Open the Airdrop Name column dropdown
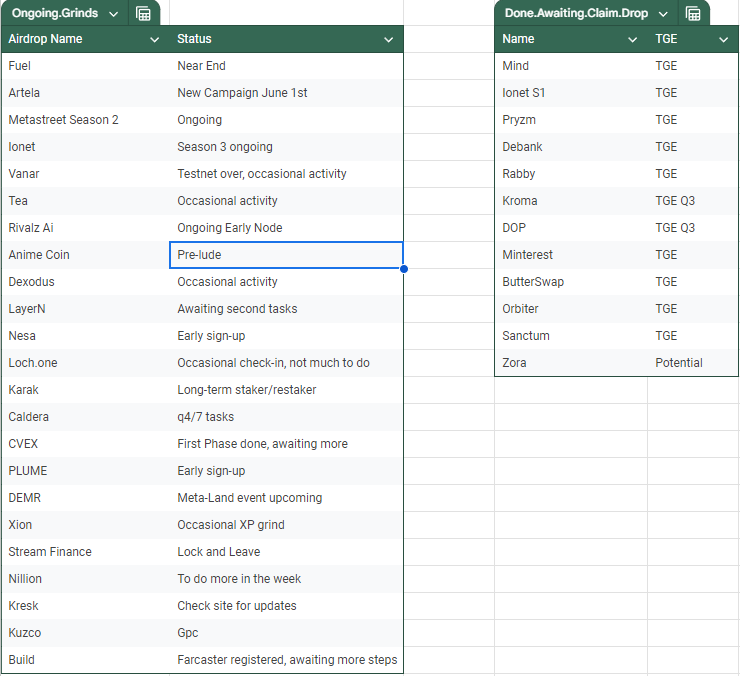The width and height of the screenshot is (740, 676). click(x=154, y=40)
